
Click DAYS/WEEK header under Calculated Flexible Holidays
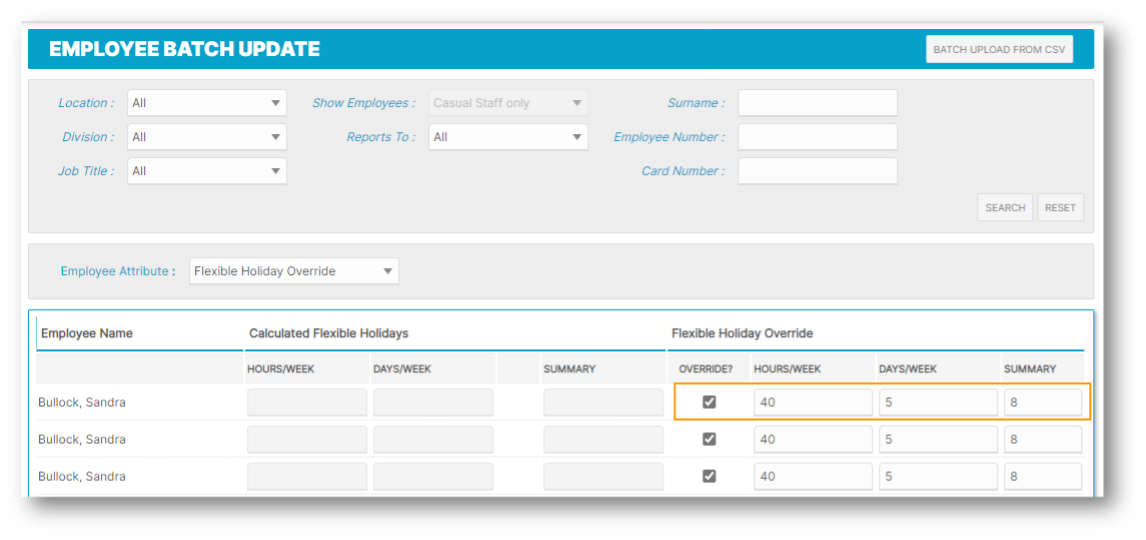tap(401, 369)
